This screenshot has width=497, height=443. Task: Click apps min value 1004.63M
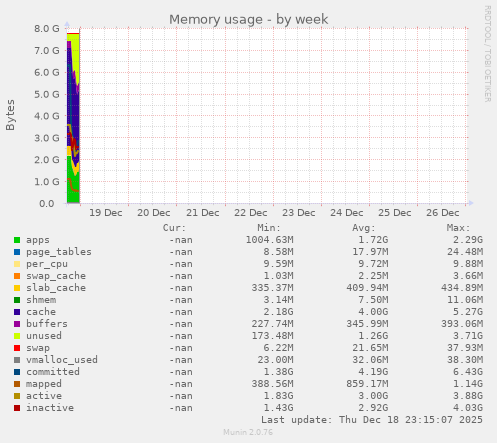pyautogui.click(x=269, y=240)
